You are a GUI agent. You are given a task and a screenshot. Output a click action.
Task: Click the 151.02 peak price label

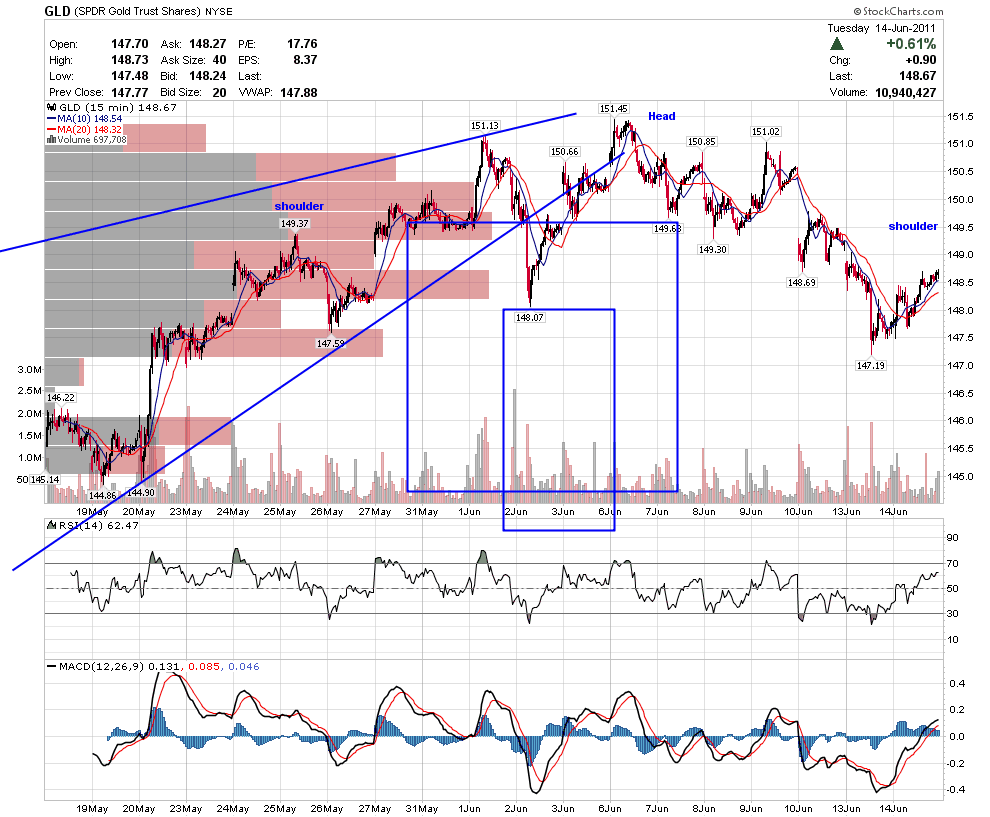click(x=766, y=132)
